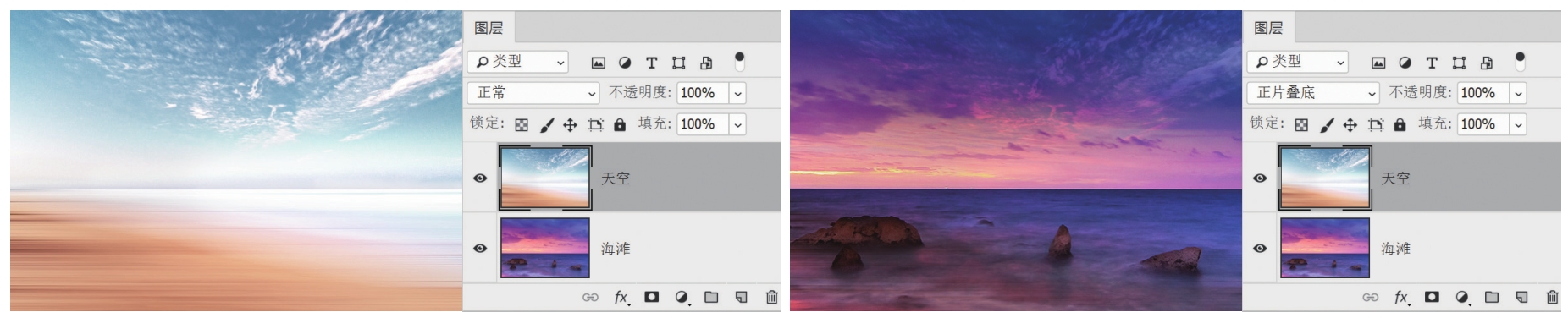This screenshot has width=1568, height=318.
Task: Create adjustment layer in right panel
Action: 1462,297
